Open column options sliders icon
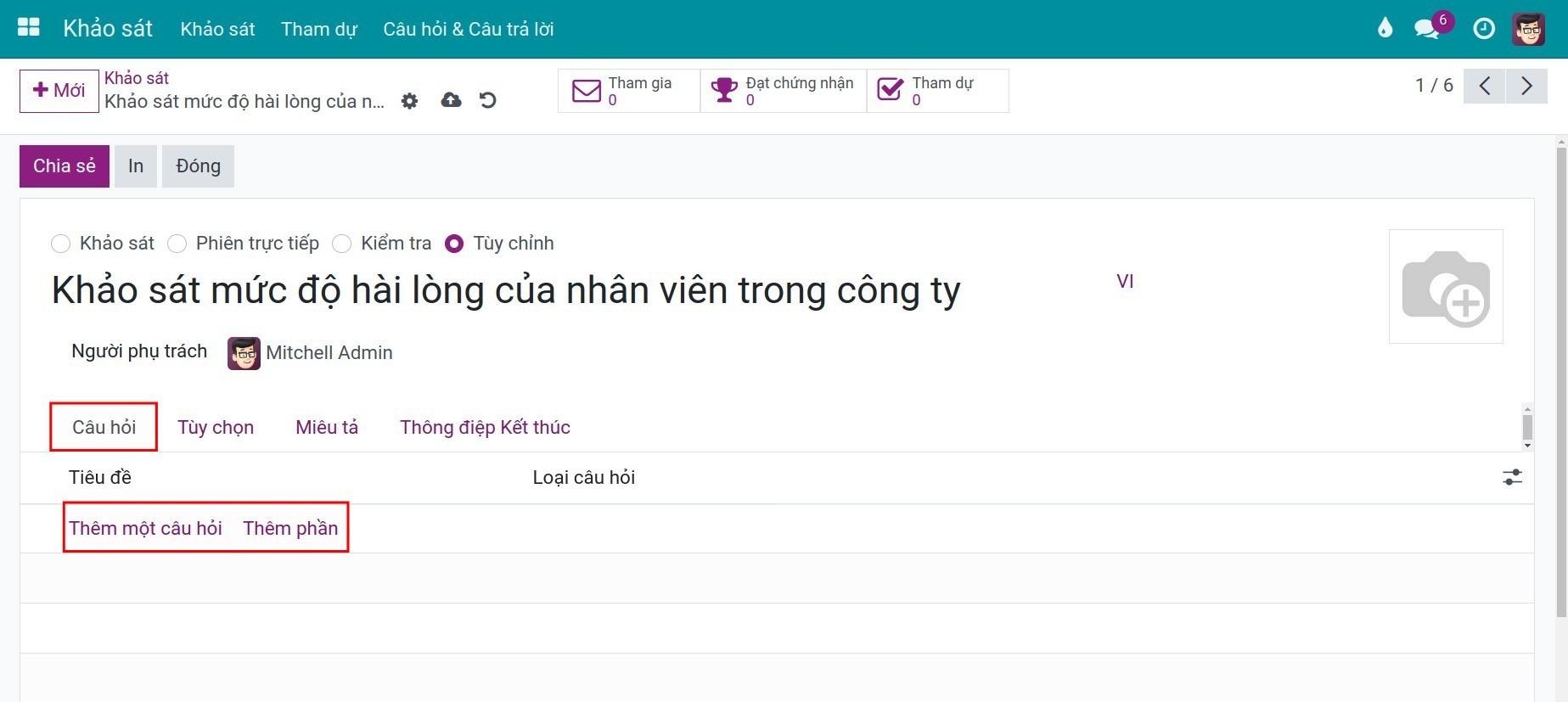Image resolution: width=1568 pixels, height=702 pixels. point(1512,477)
